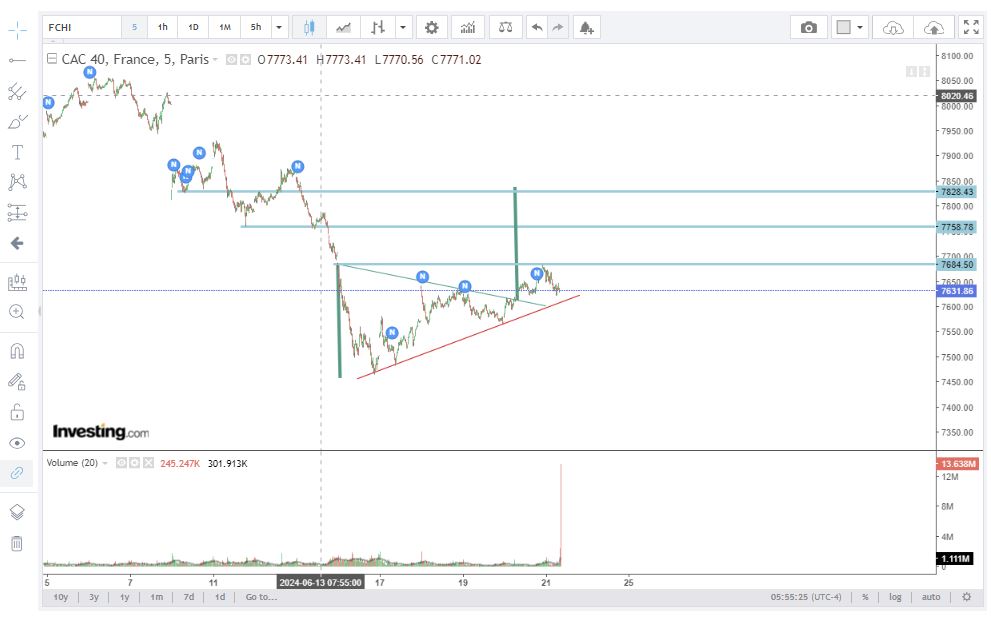This screenshot has width=991, height=618.
Task: Select the Text annotation tool
Action: point(17,152)
